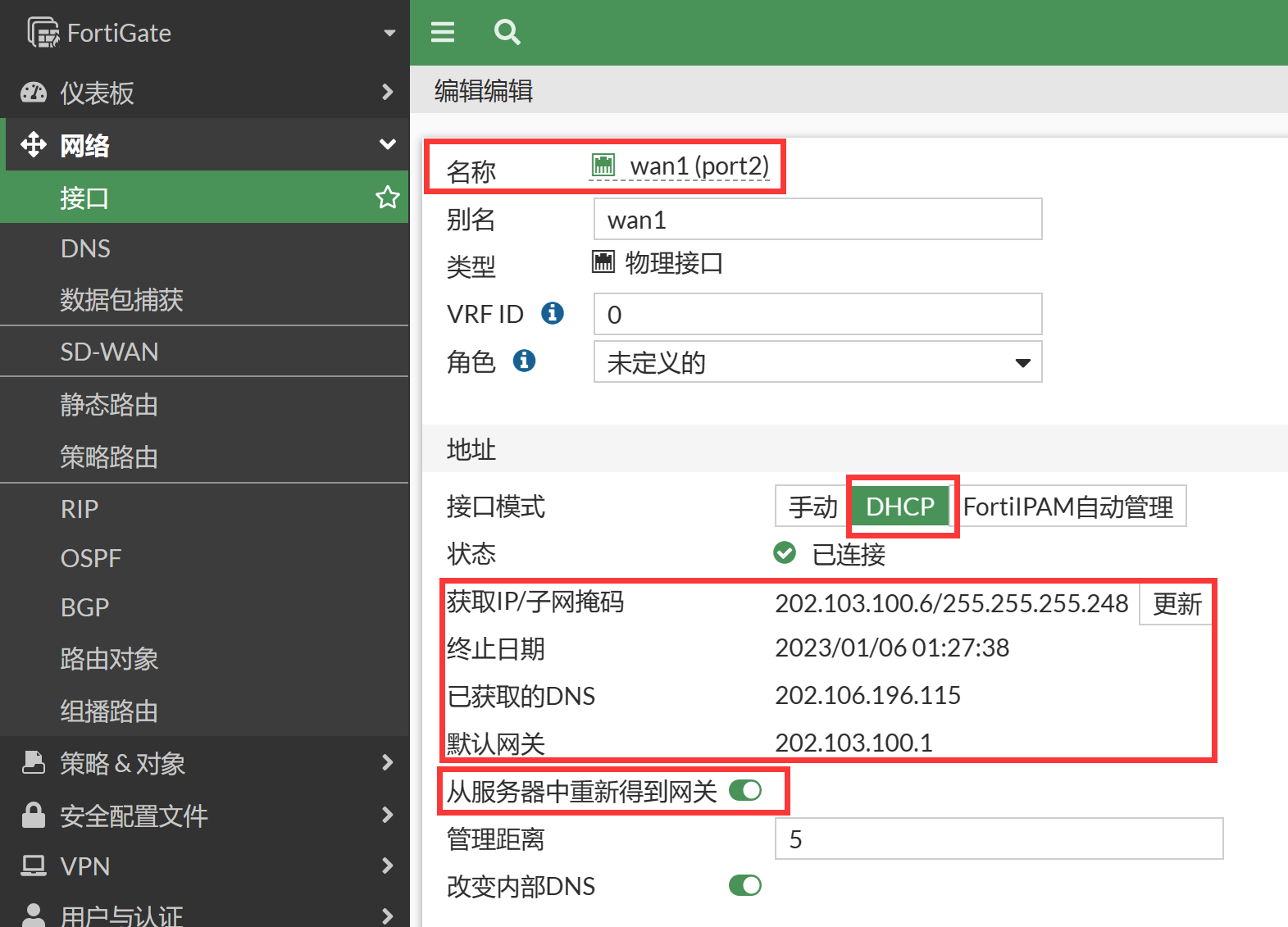This screenshot has height=927, width=1288.
Task: Toggle the 改变内部DNS switch
Action: [744, 885]
